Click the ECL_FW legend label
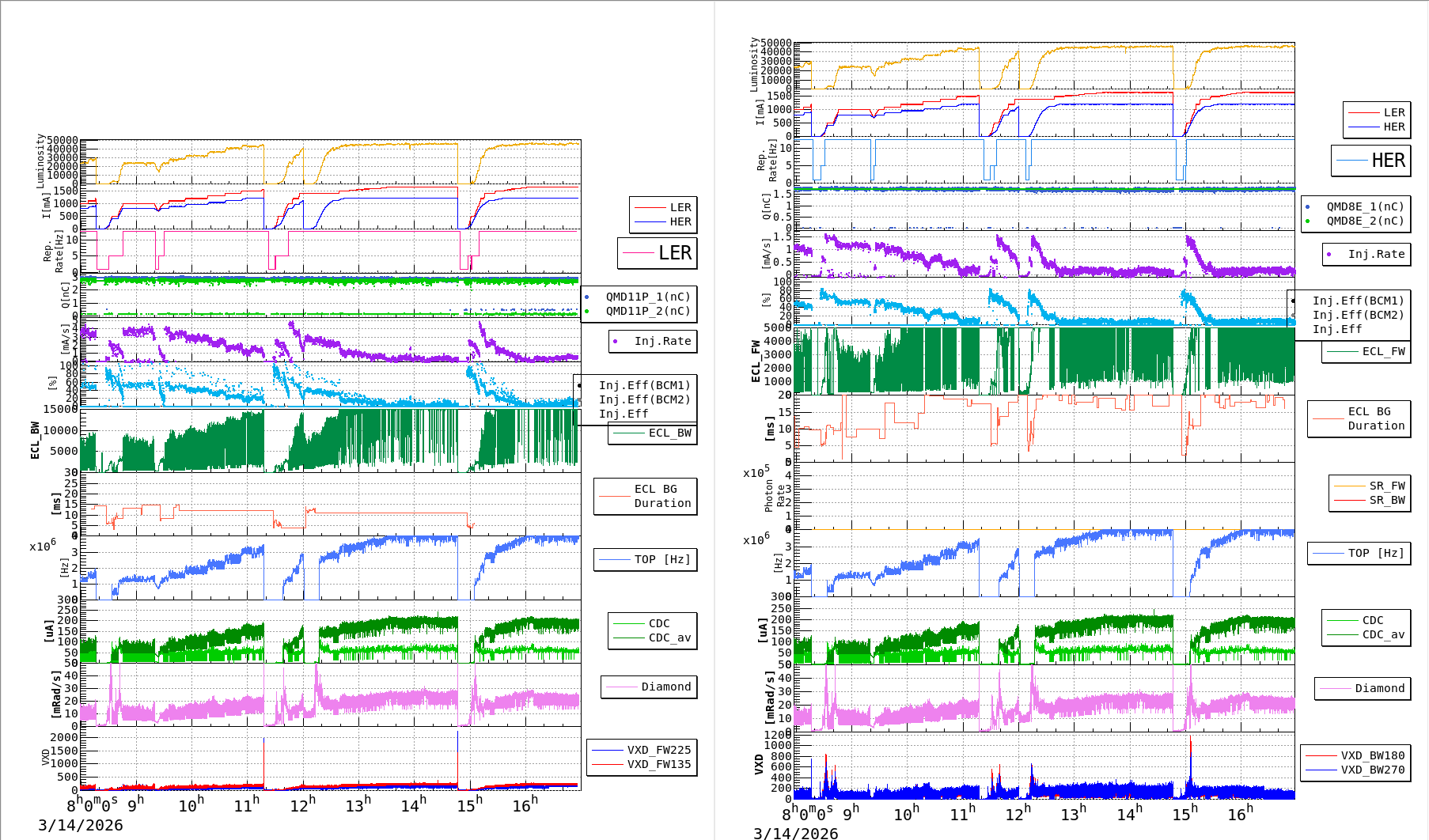The width and height of the screenshot is (1429, 840). click(1383, 351)
